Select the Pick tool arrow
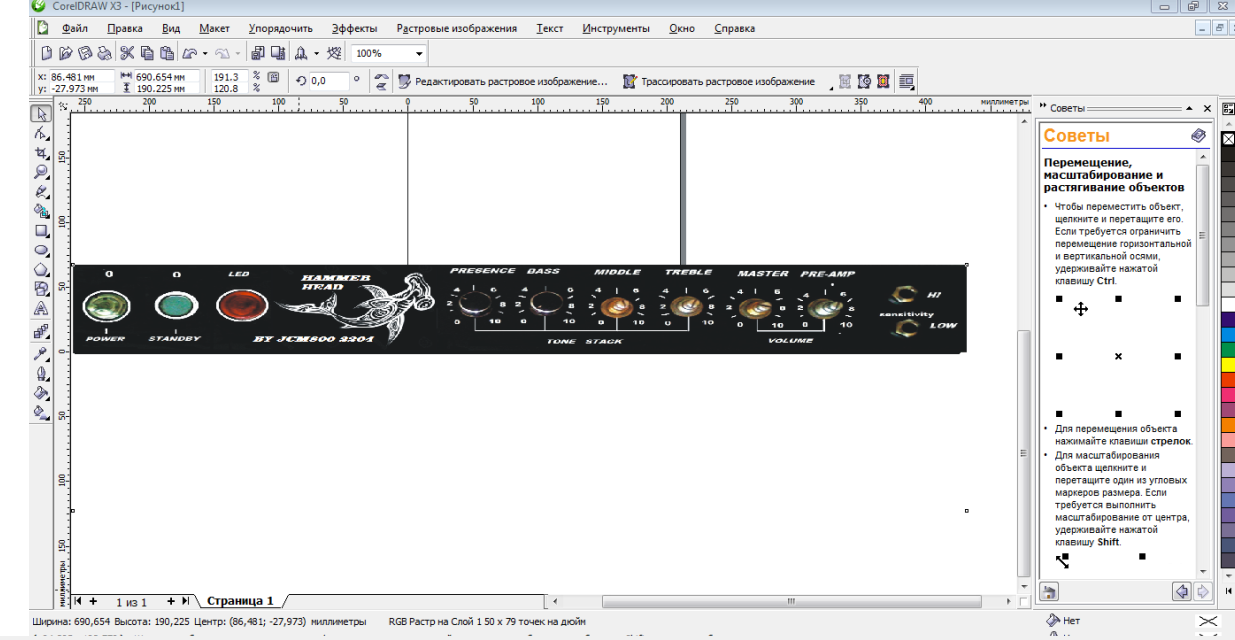 click(x=41, y=114)
